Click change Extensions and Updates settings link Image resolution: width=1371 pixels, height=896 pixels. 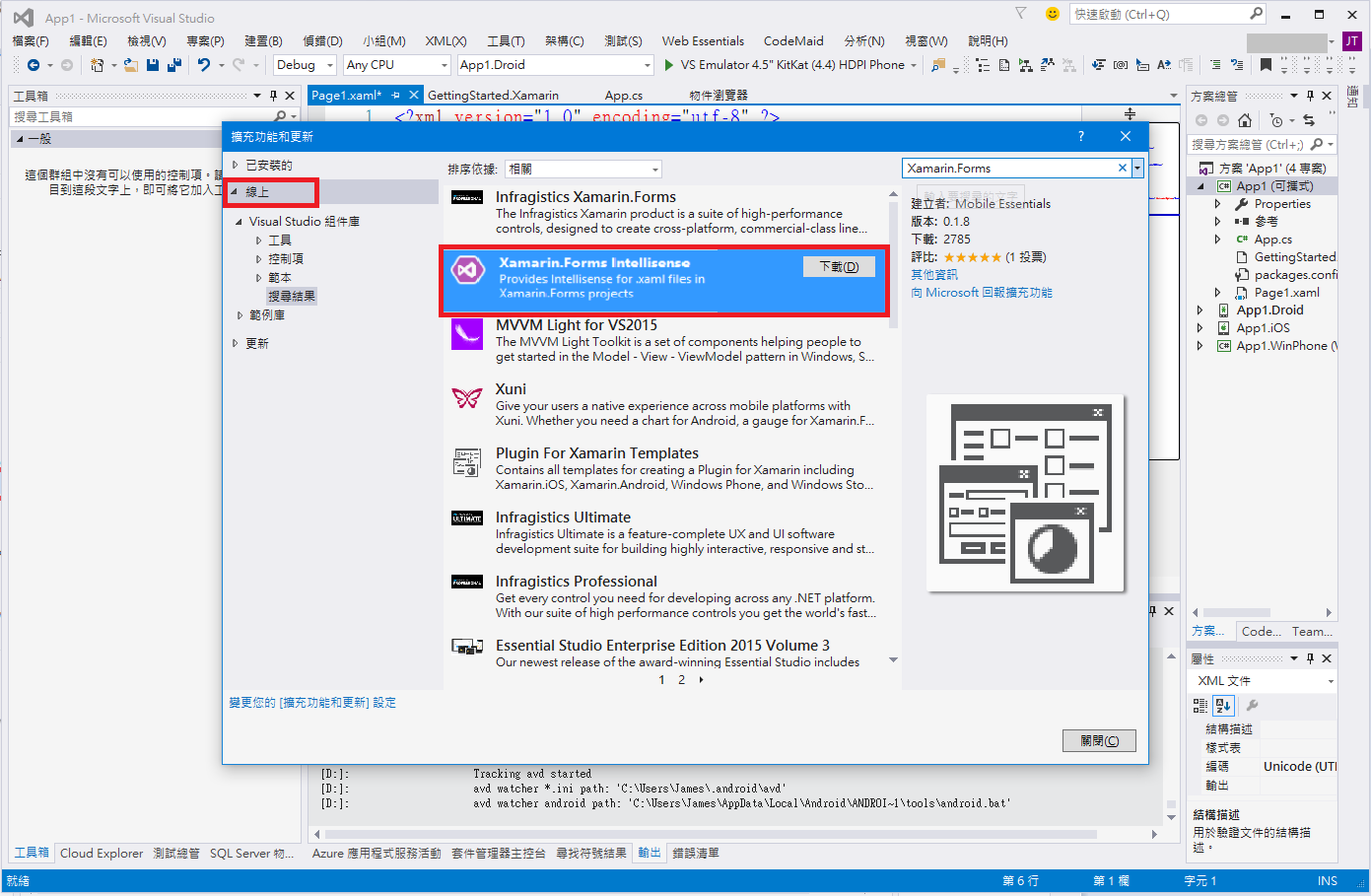312,702
